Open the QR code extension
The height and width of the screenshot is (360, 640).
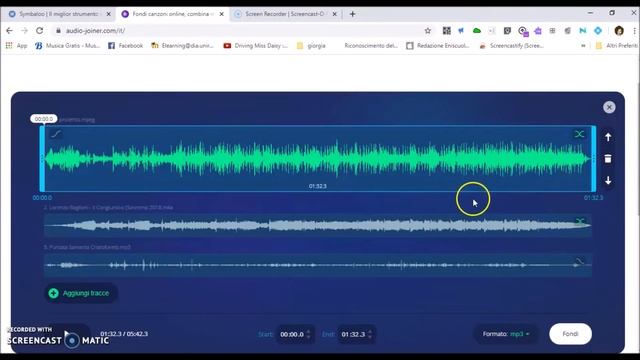pyautogui.click(x=447, y=31)
